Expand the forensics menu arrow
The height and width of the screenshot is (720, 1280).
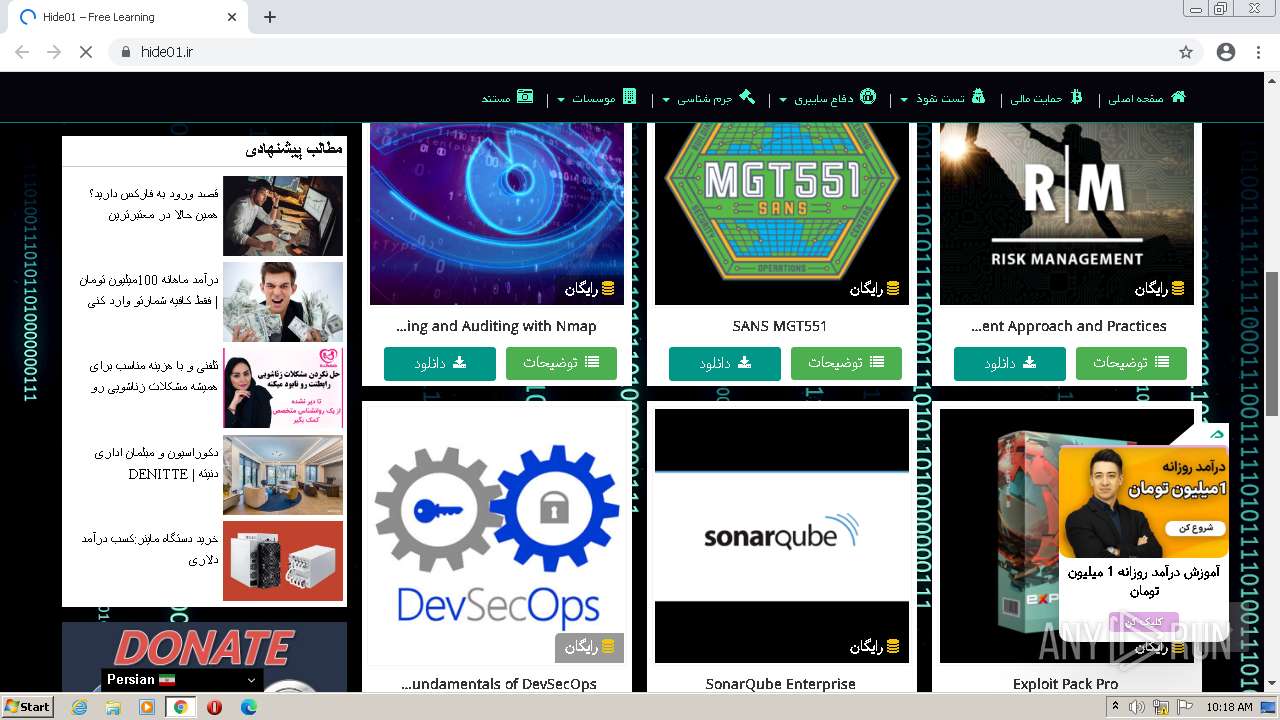[666, 99]
